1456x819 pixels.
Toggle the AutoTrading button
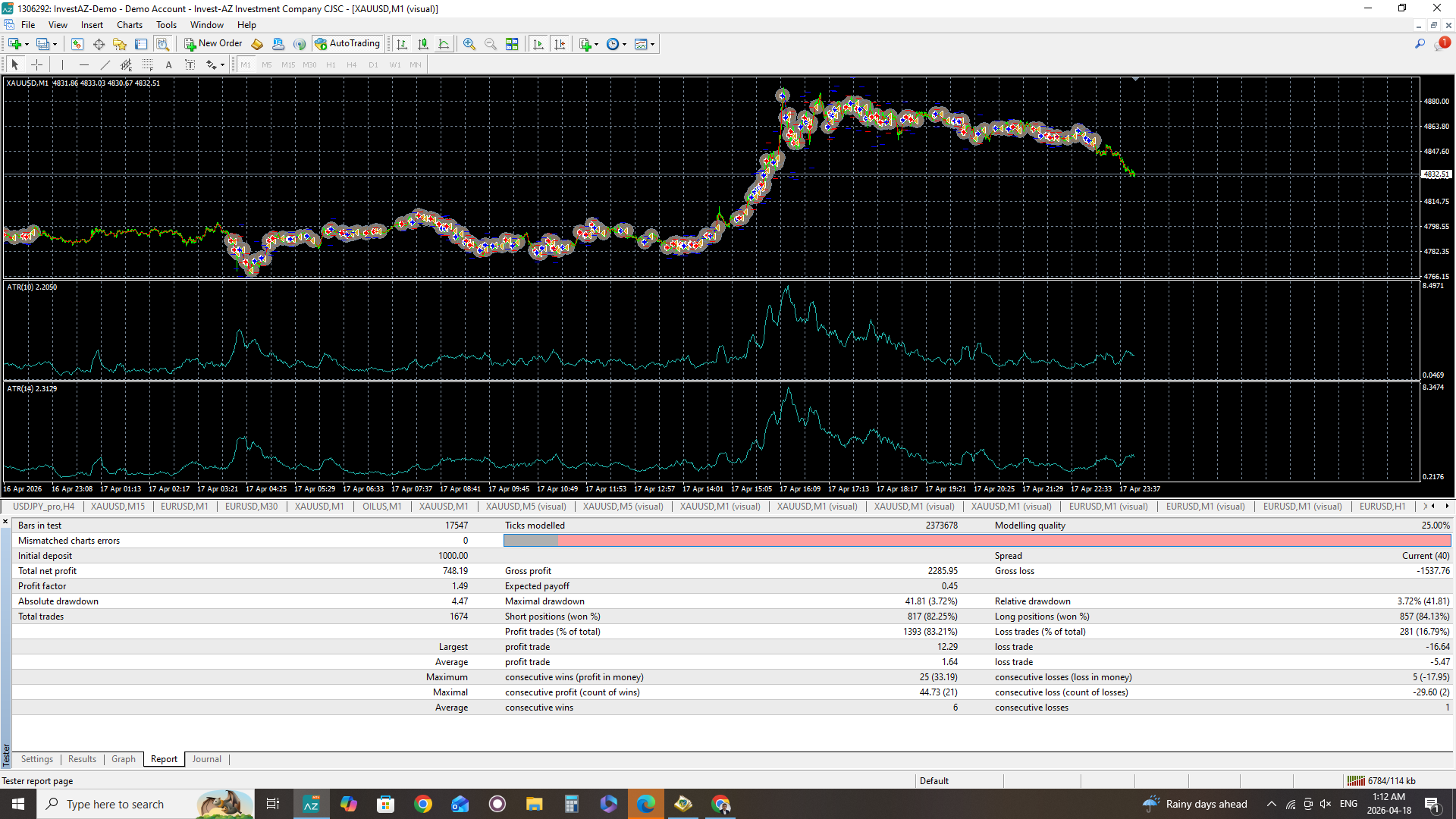(347, 44)
